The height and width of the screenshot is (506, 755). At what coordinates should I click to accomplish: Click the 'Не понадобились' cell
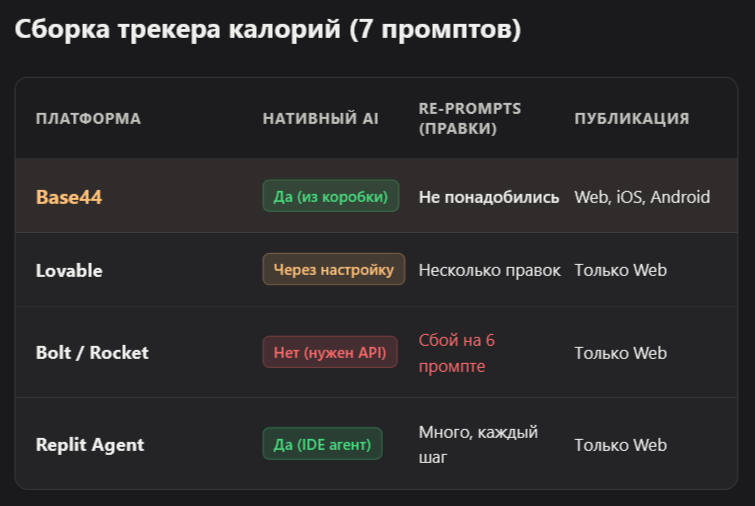pos(489,197)
